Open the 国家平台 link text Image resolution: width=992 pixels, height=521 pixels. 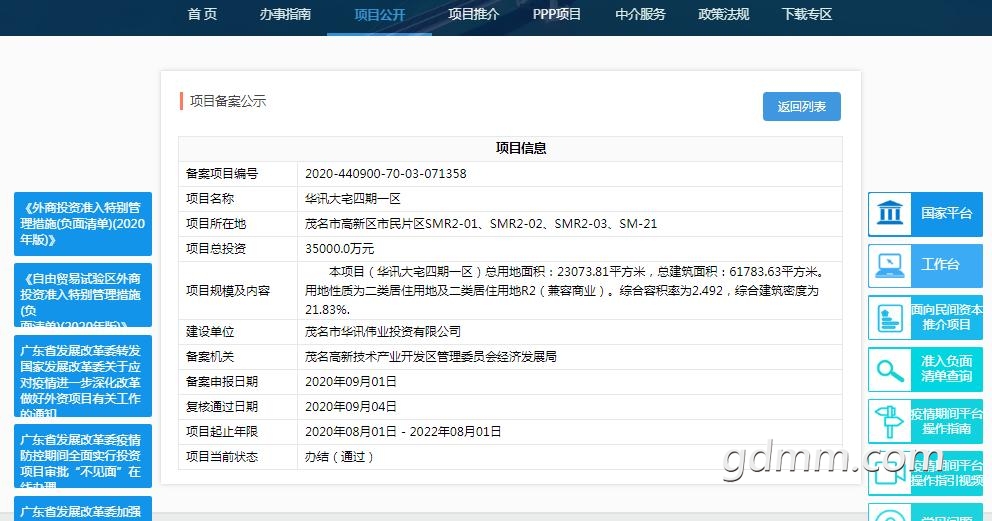[x=946, y=213]
